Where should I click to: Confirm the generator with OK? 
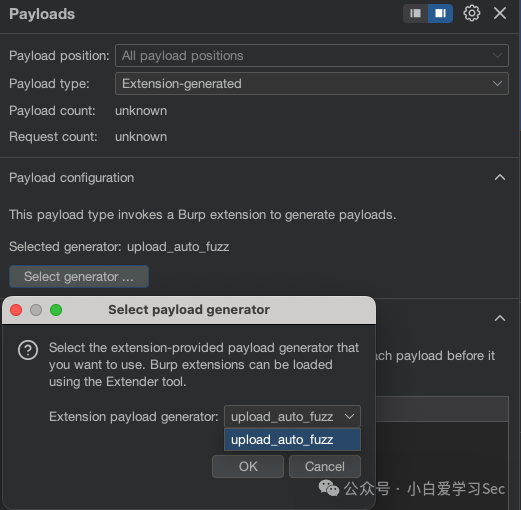248,467
